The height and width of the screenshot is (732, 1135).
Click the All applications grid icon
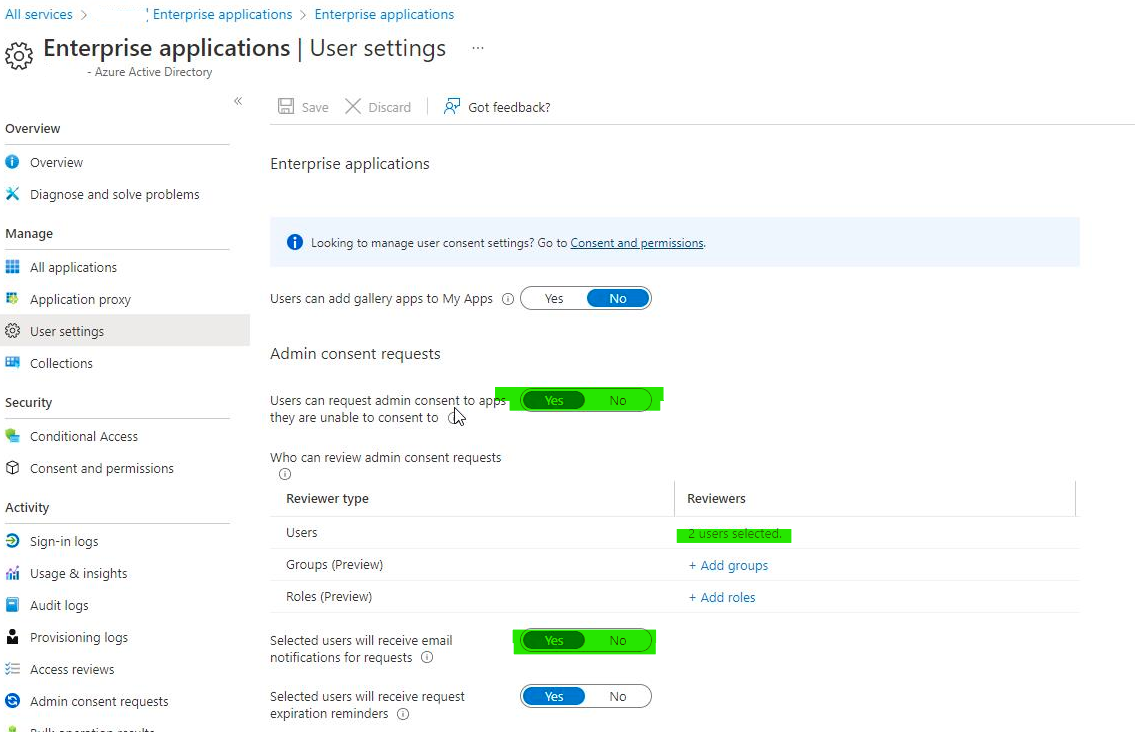12,266
